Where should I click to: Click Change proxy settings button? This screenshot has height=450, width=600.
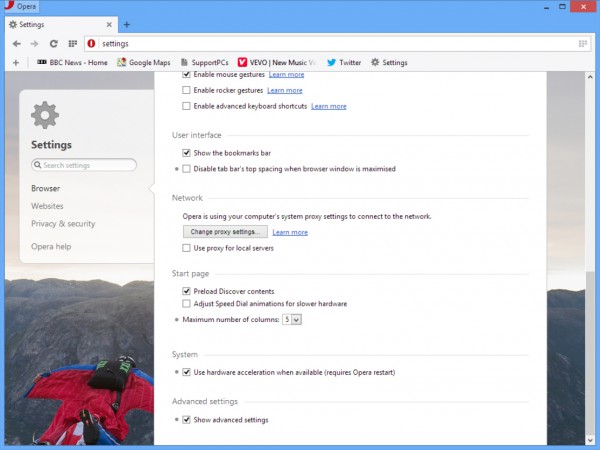pyautogui.click(x=217, y=232)
